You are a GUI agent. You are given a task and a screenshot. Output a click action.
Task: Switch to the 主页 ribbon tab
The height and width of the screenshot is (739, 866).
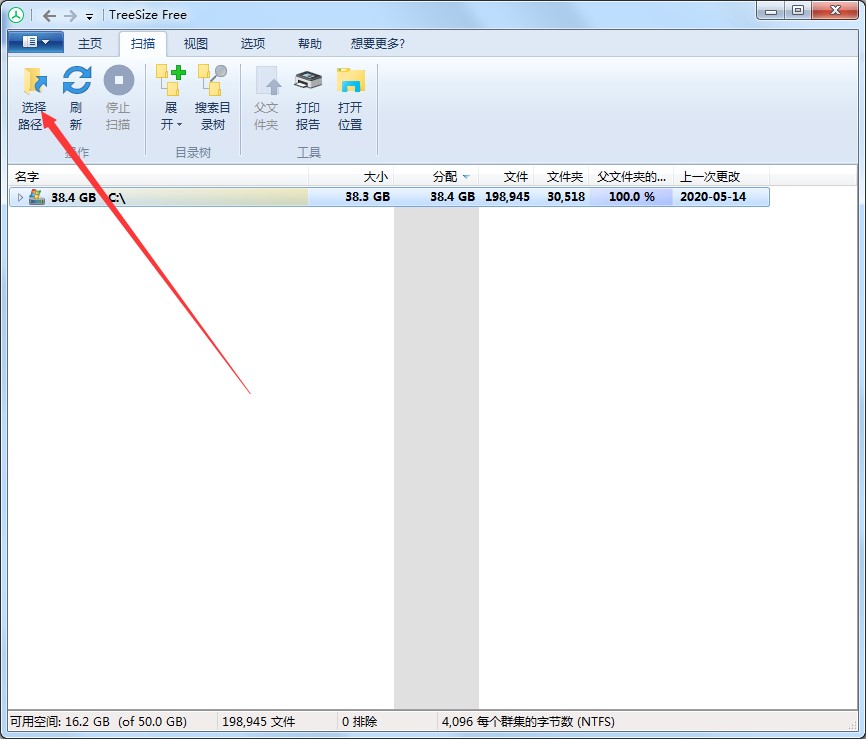pos(90,43)
